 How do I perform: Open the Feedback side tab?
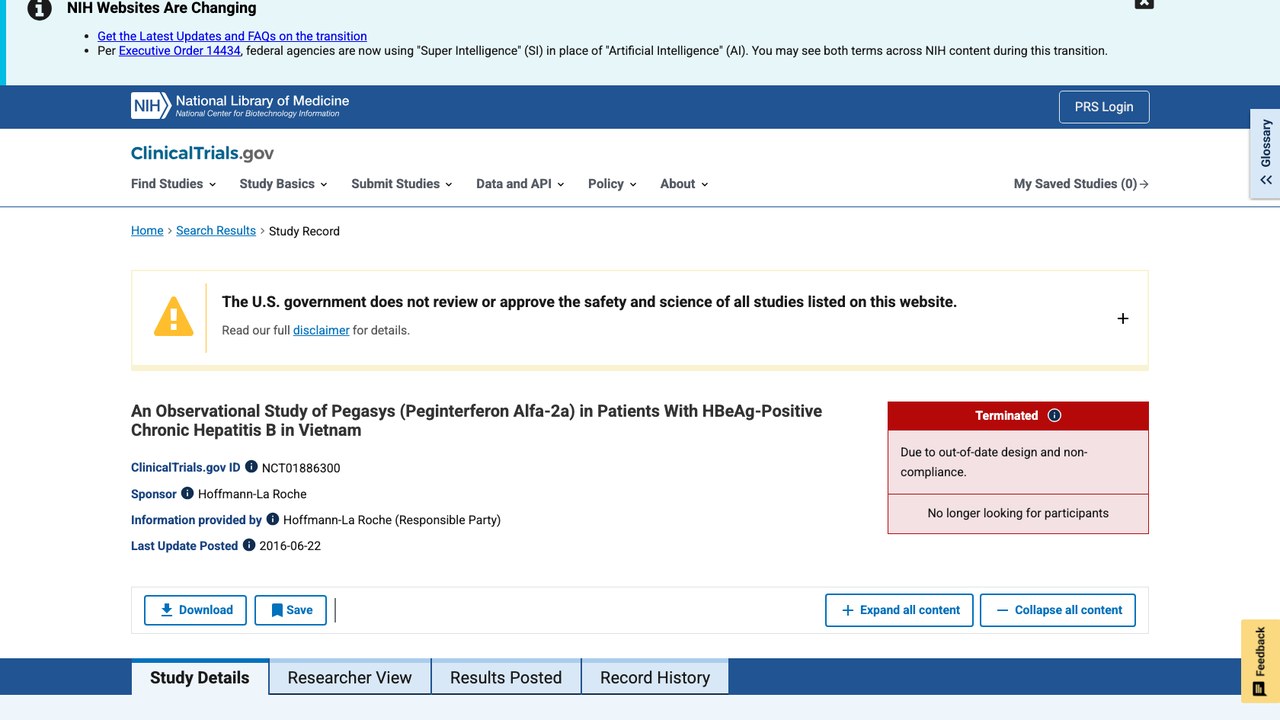[1260, 661]
